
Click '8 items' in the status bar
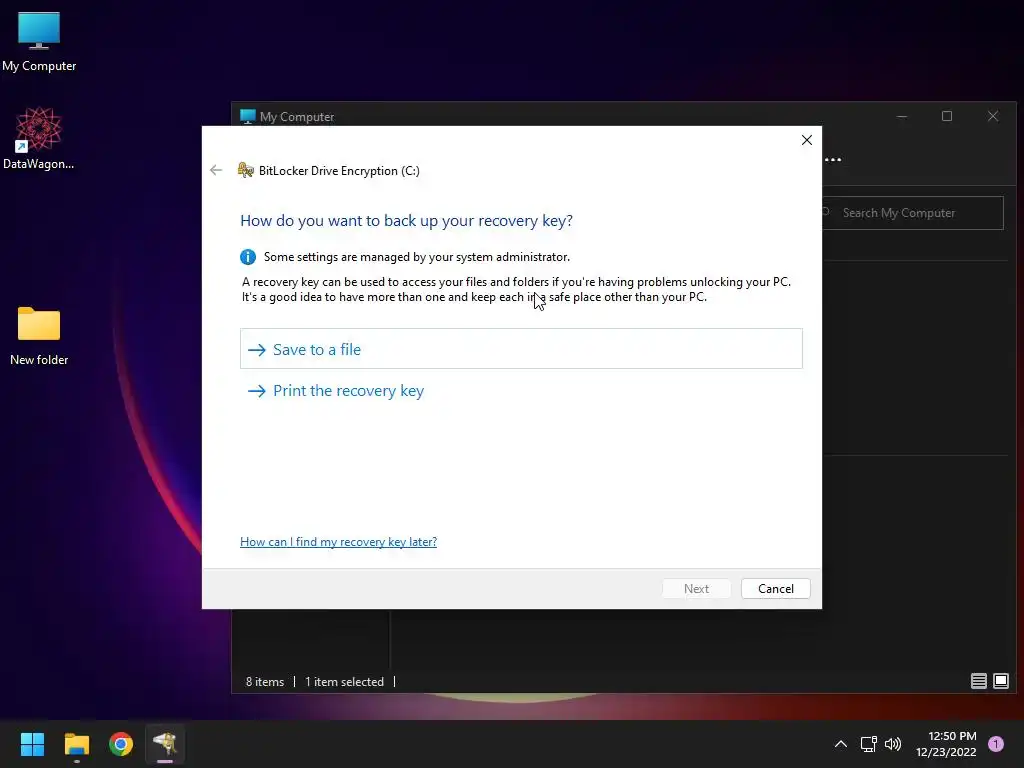pyautogui.click(x=264, y=681)
